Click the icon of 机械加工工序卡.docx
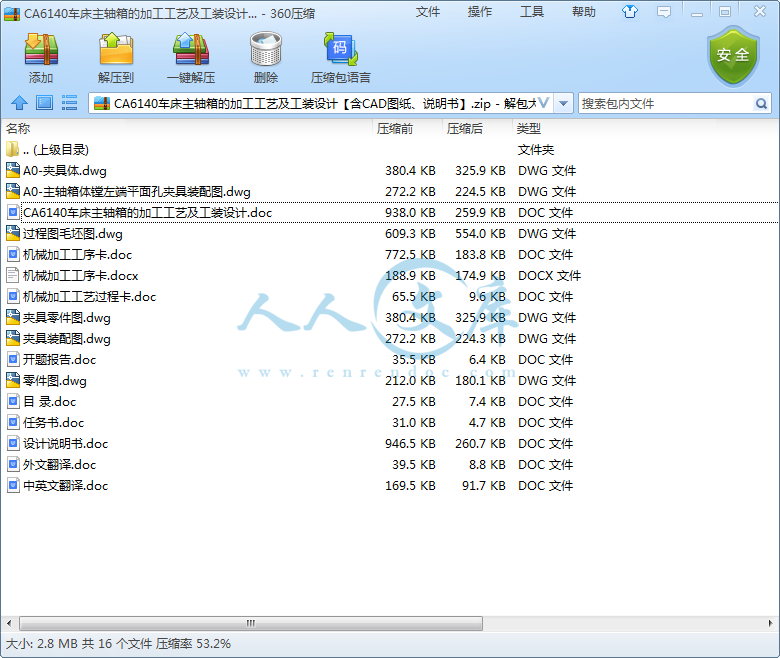This screenshot has width=780, height=658. tap(13, 275)
